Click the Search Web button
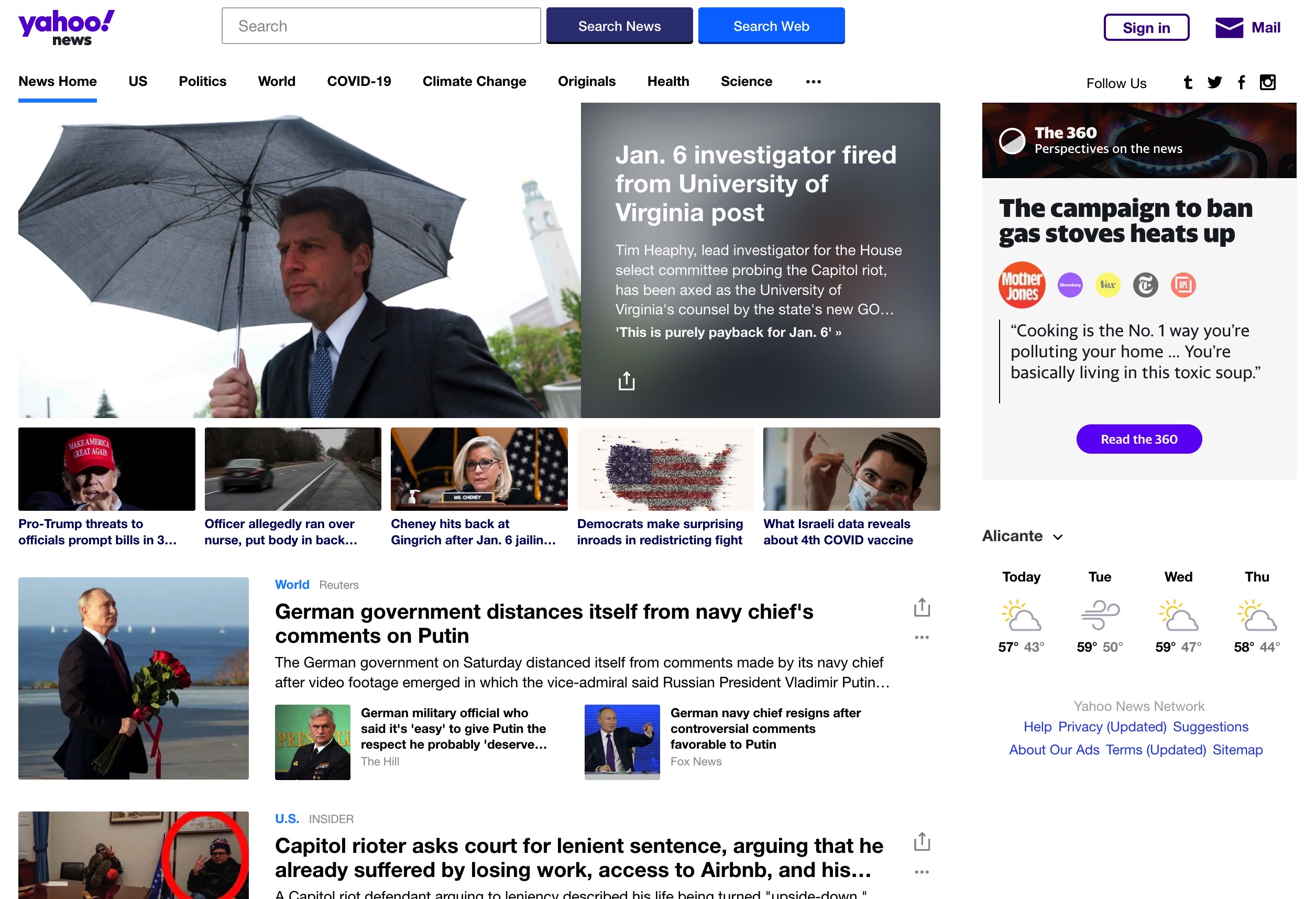1316x899 pixels. pyautogui.click(x=771, y=26)
